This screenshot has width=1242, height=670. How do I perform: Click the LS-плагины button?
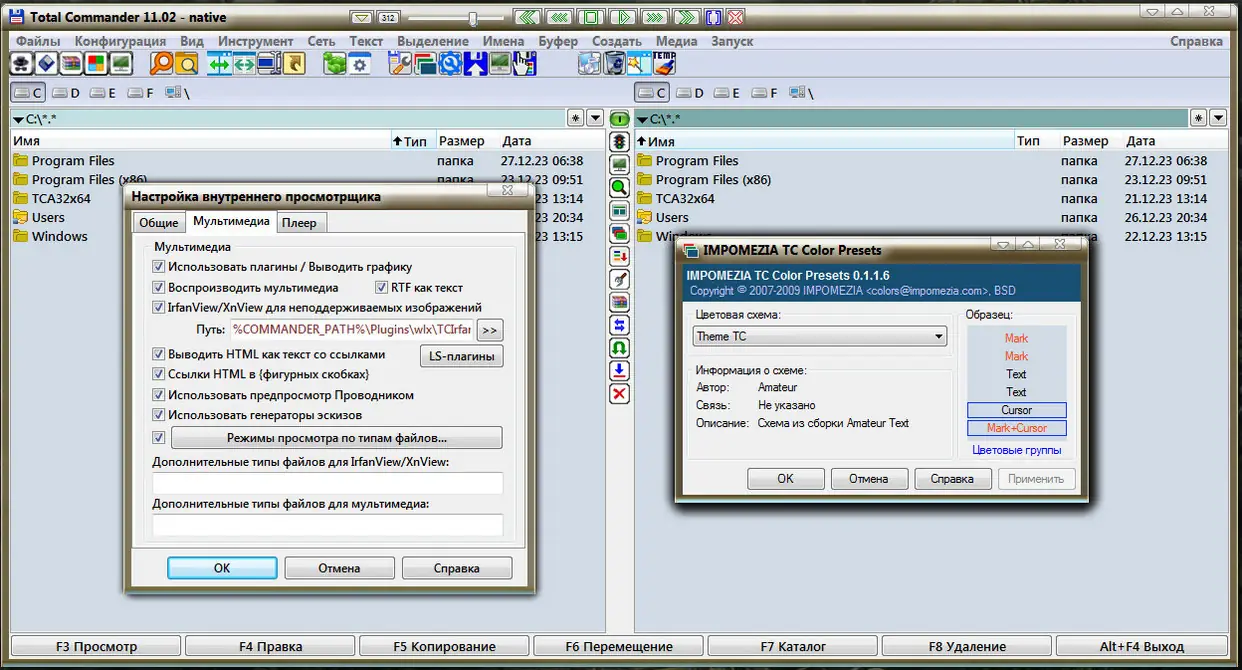click(x=460, y=356)
